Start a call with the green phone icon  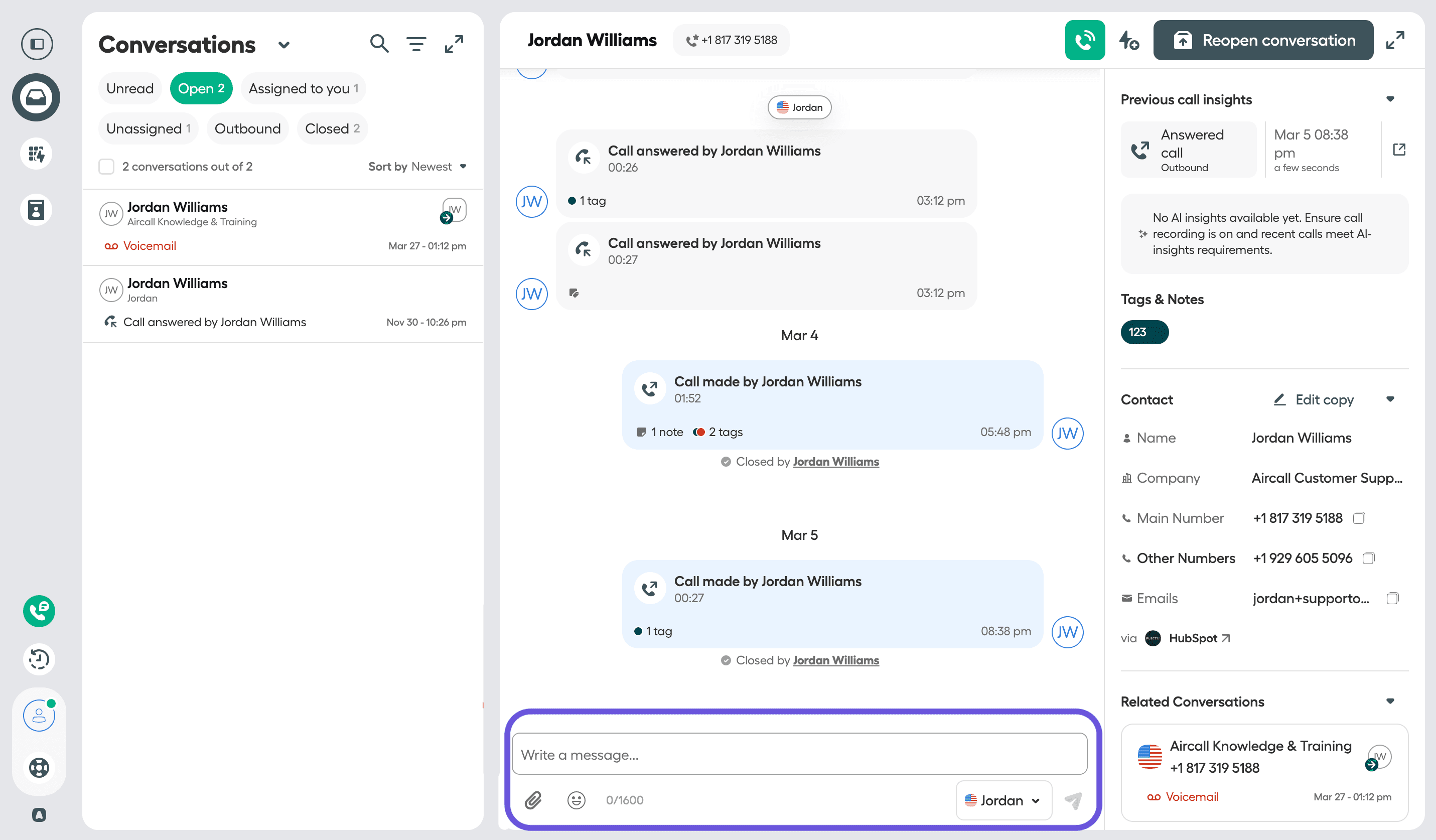1085,40
